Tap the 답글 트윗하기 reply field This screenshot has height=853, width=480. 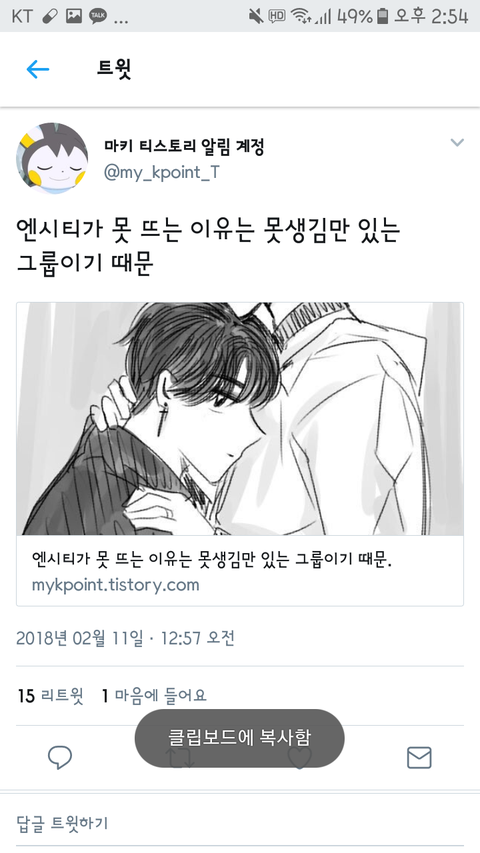point(240,823)
